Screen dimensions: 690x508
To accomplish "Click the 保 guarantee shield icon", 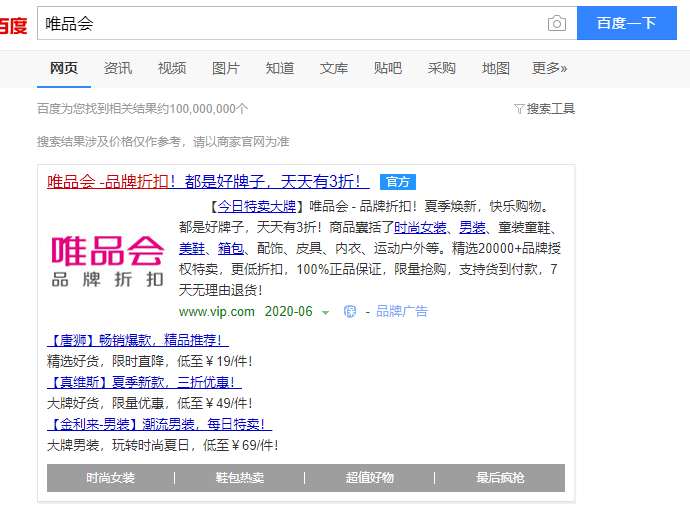I will point(350,312).
